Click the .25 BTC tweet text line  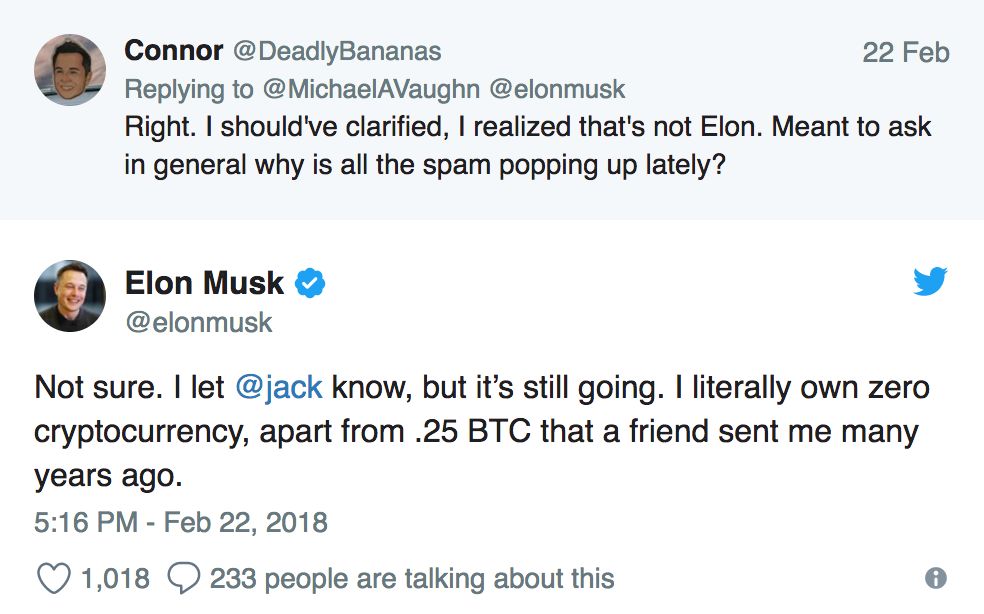(475, 432)
